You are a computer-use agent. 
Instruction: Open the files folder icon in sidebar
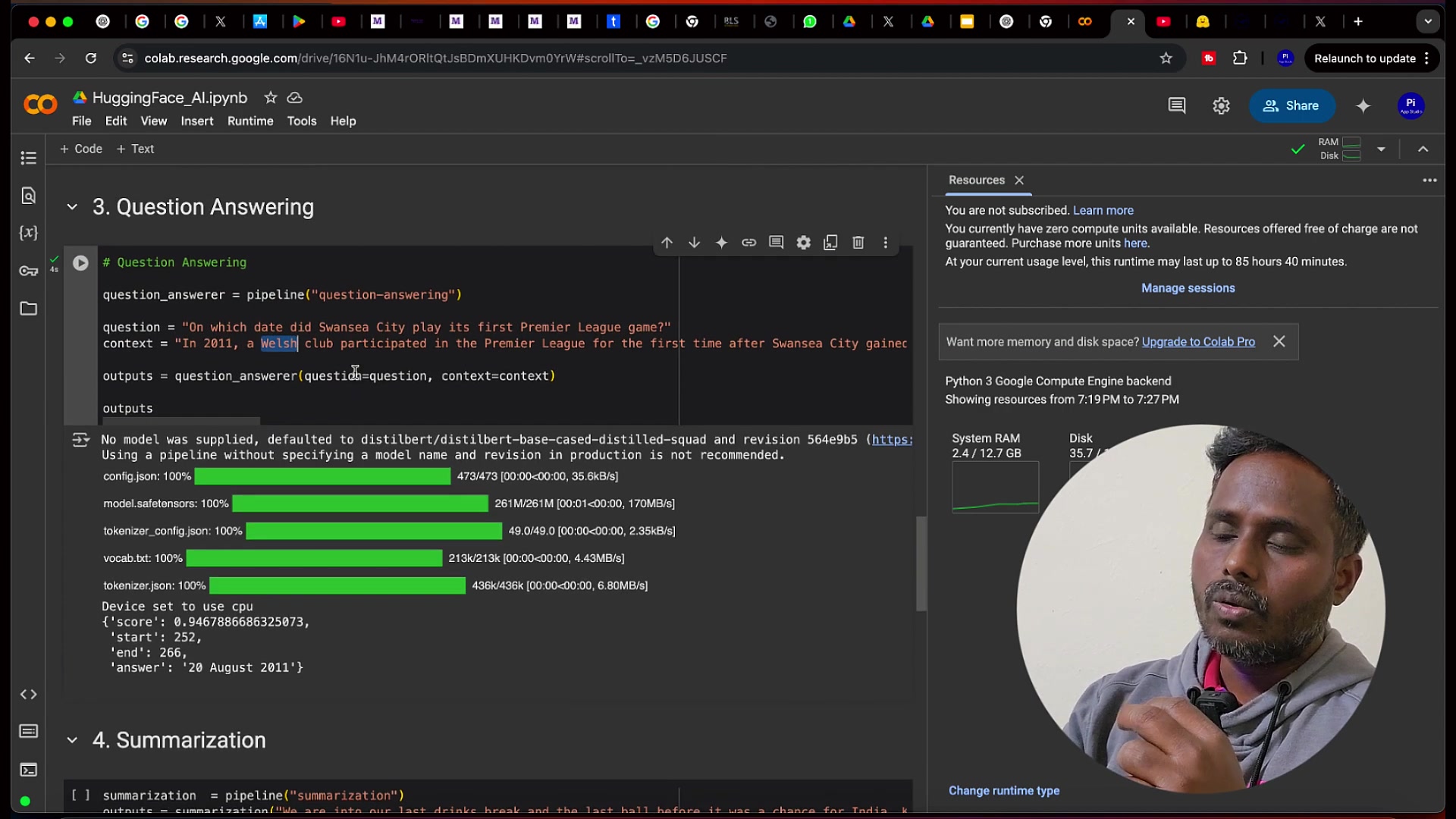tap(28, 309)
